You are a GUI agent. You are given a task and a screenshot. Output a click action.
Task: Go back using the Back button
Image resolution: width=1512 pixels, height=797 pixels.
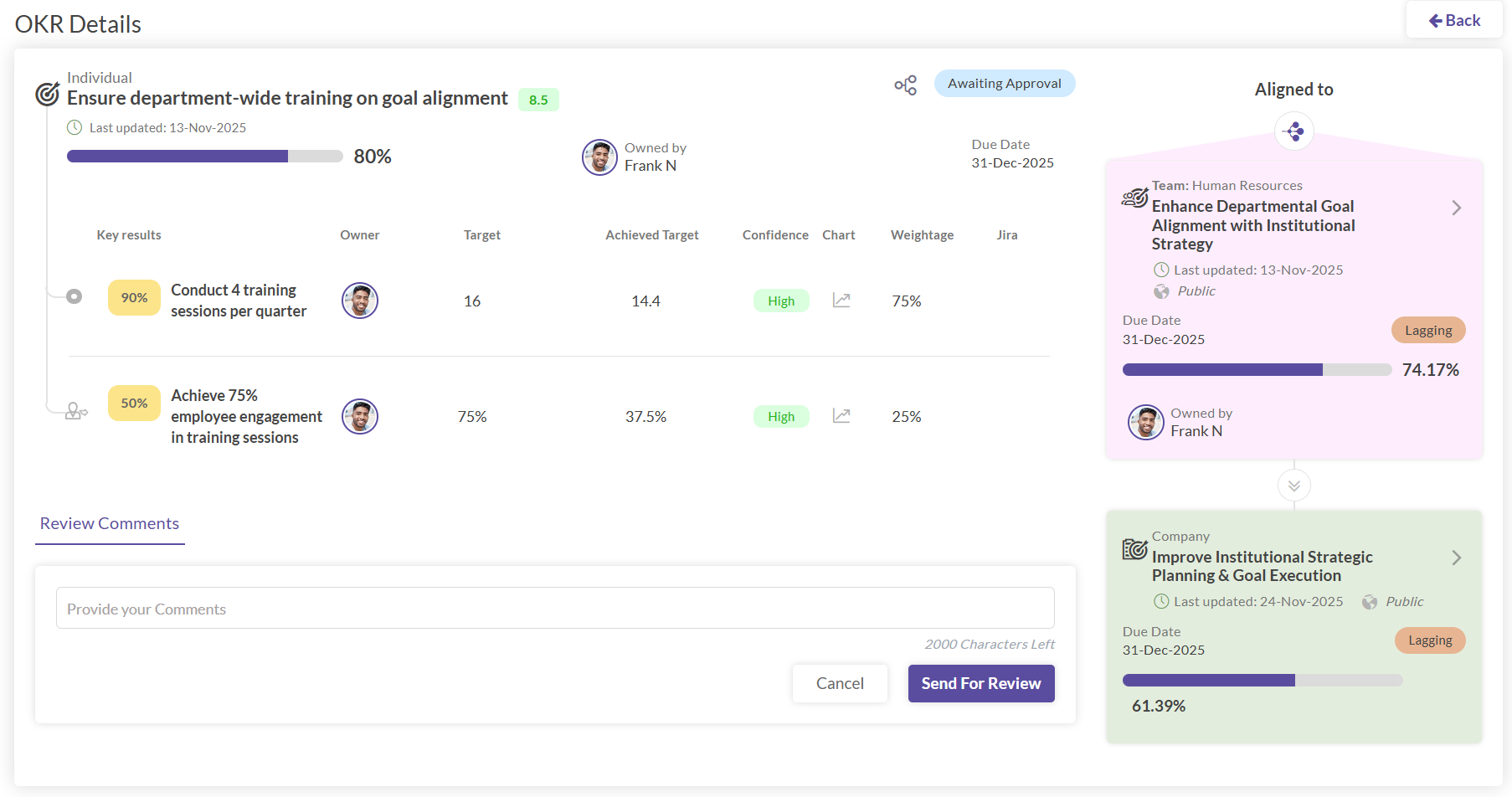(1454, 21)
